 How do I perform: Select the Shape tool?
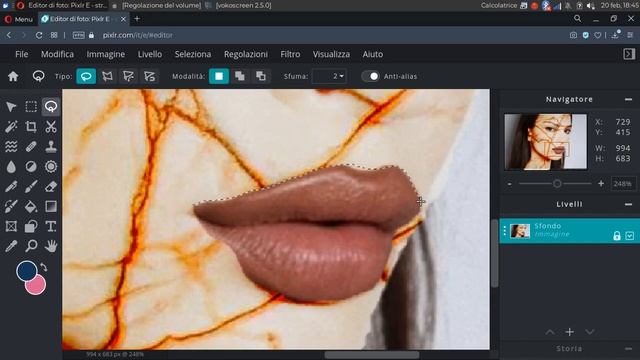point(31,226)
